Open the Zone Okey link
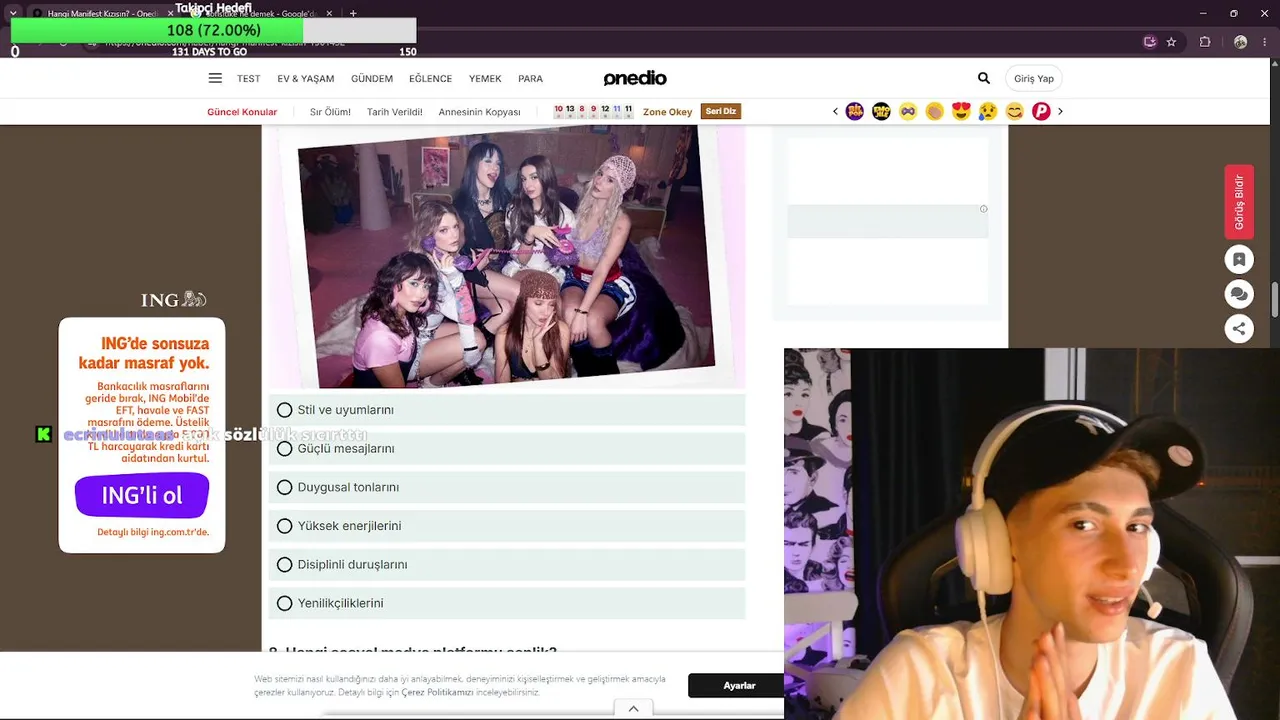 click(667, 112)
